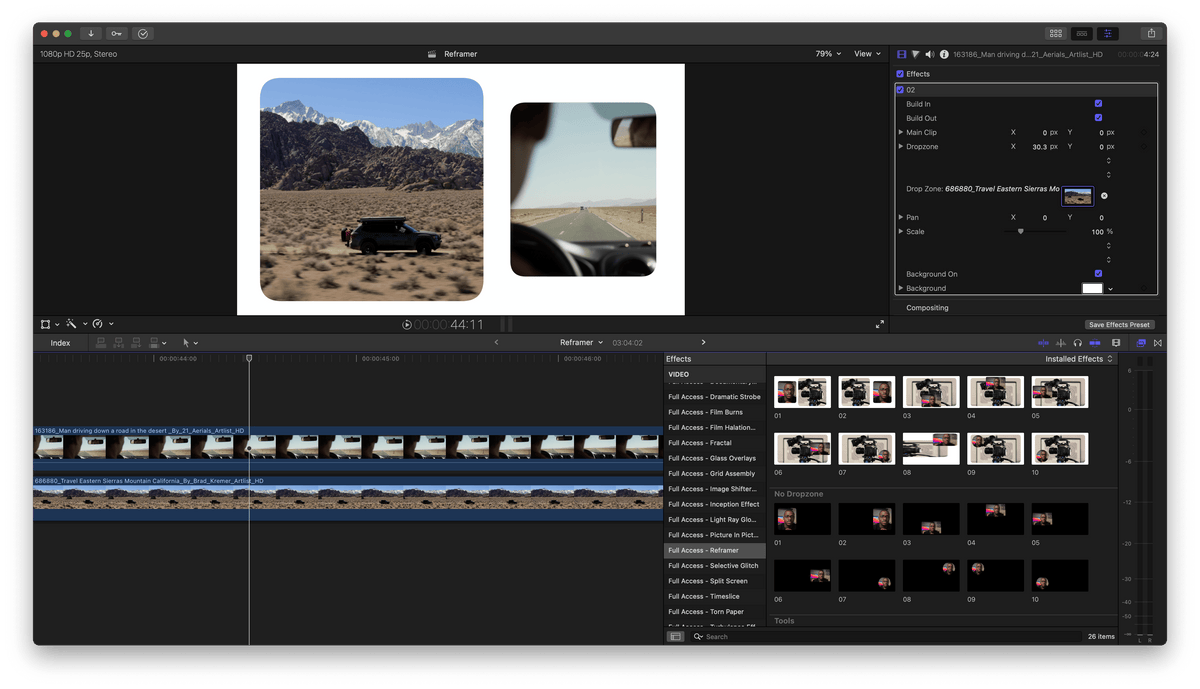Open the Select arrow tool dropdown

tap(196, 343)
